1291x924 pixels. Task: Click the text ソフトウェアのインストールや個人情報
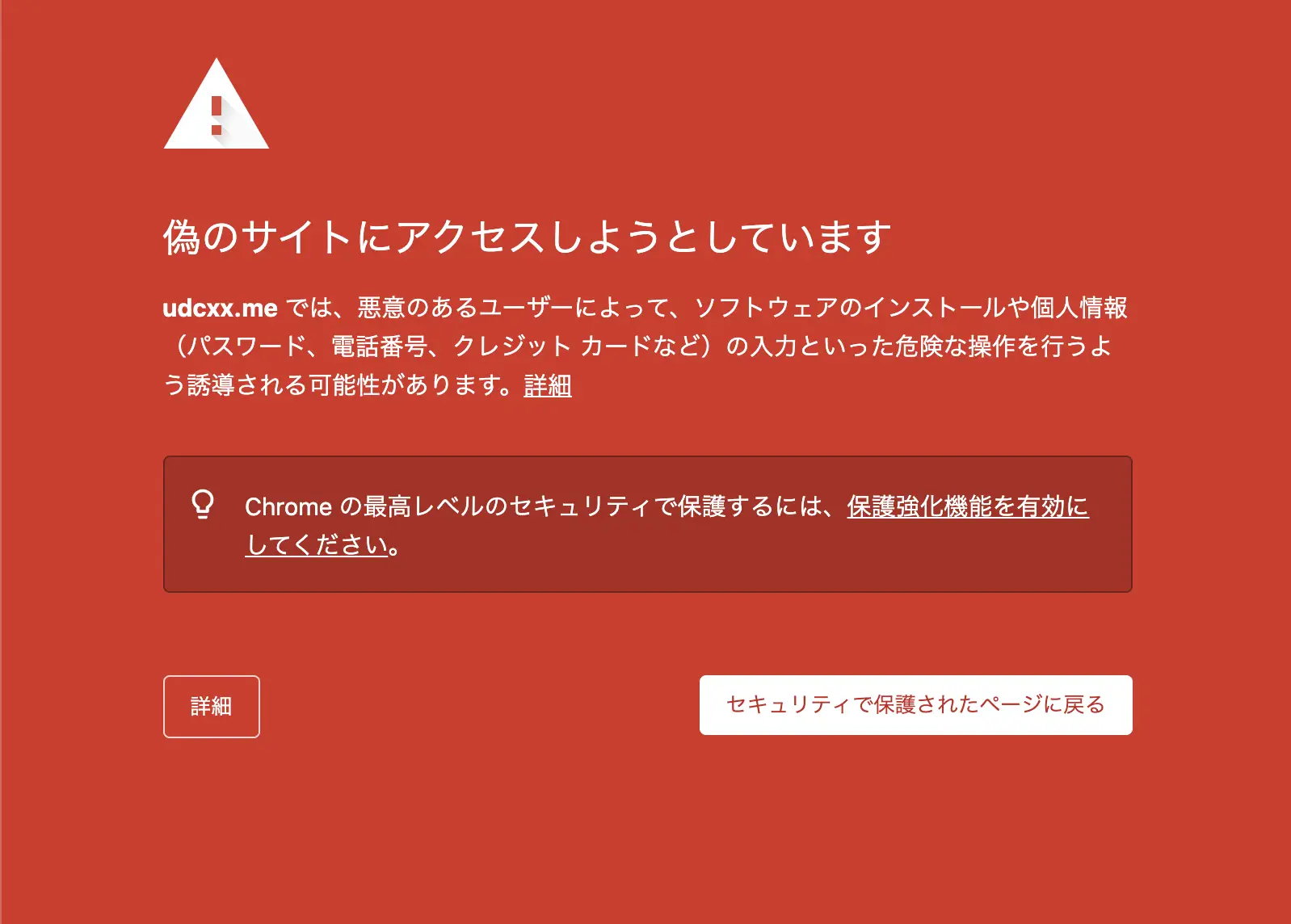point(910,308)
